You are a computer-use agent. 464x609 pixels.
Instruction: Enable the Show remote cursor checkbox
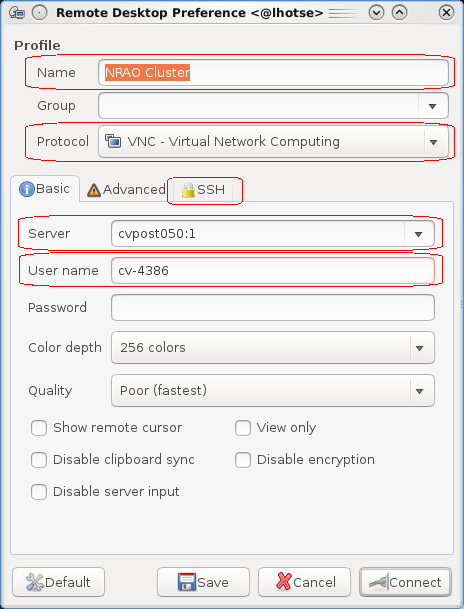(x=39, y=428)
